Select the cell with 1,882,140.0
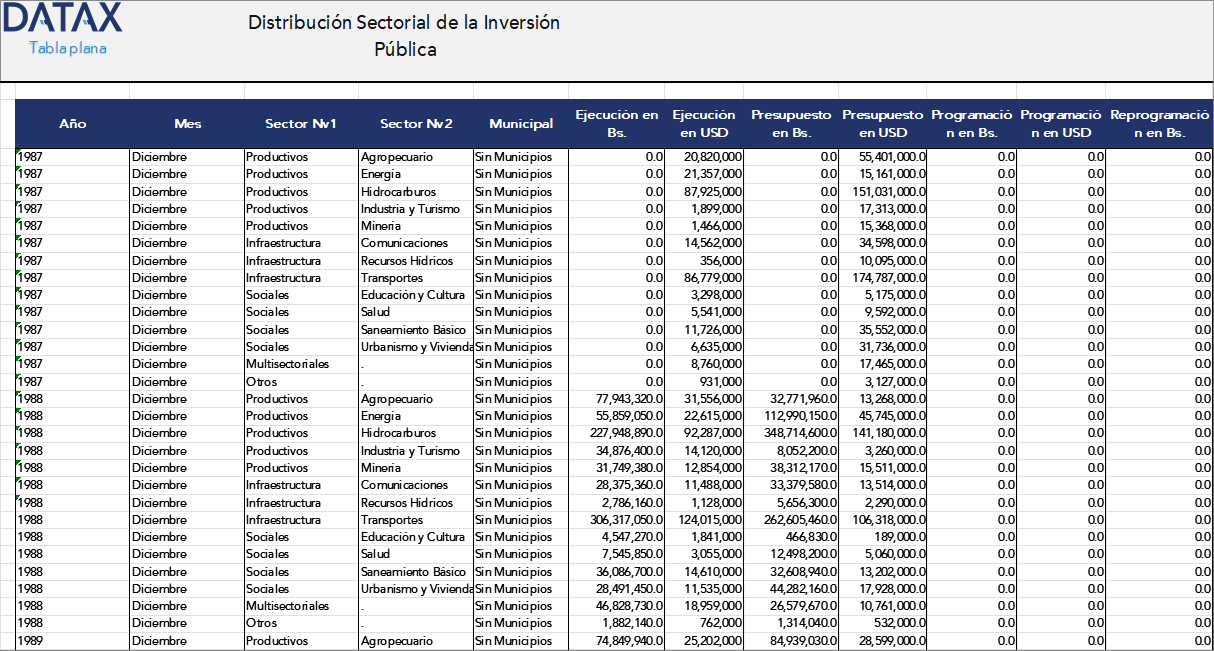Screen dimensions: 1214x651 click(x=617, y=623)
